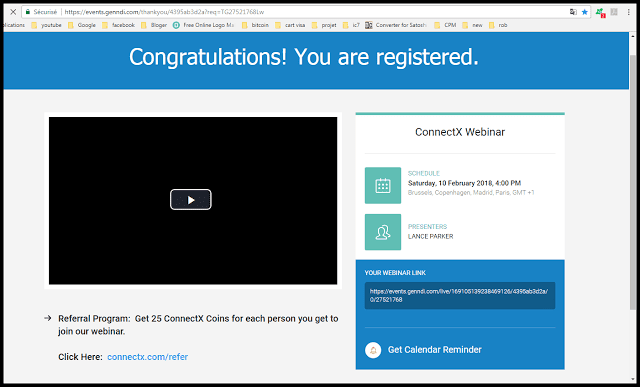Open the rob bookmark folder
The image size is (640, 387).
pyautogui.click(x=498, y=25)
